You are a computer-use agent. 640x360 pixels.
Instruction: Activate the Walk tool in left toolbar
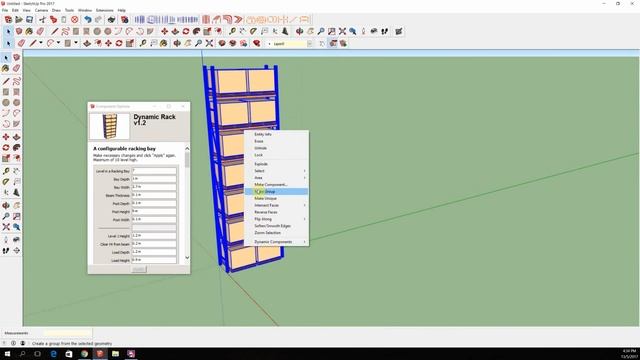6,250
